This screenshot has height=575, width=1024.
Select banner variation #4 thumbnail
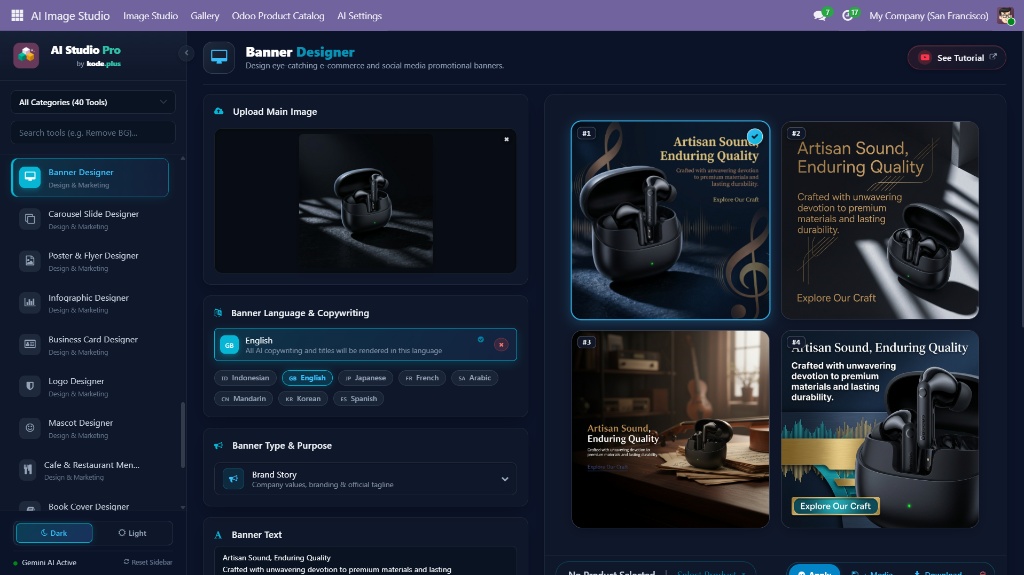pyautogui.click(x=880, y=429)
